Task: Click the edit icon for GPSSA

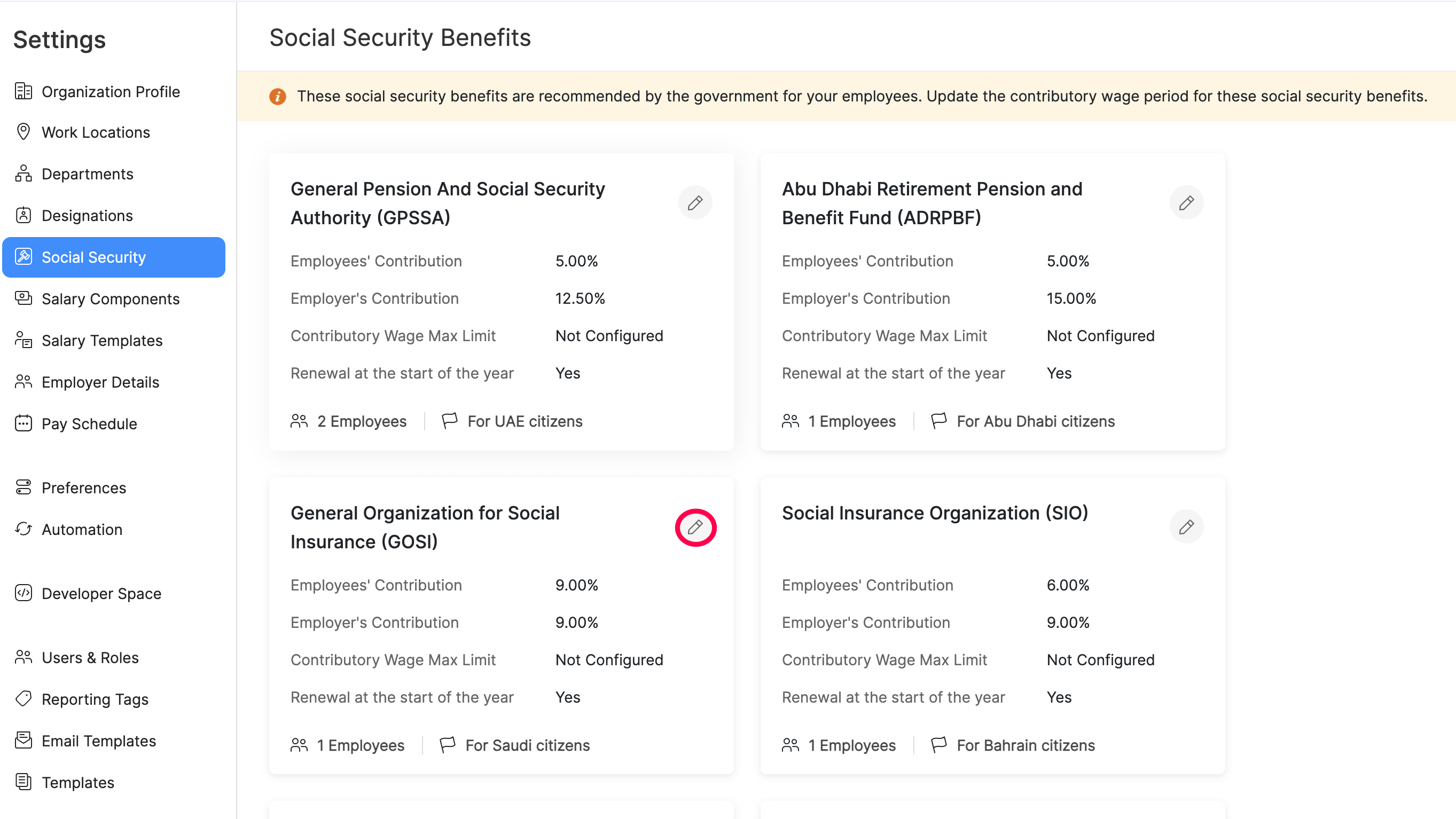Action: [x=694, y=203]
